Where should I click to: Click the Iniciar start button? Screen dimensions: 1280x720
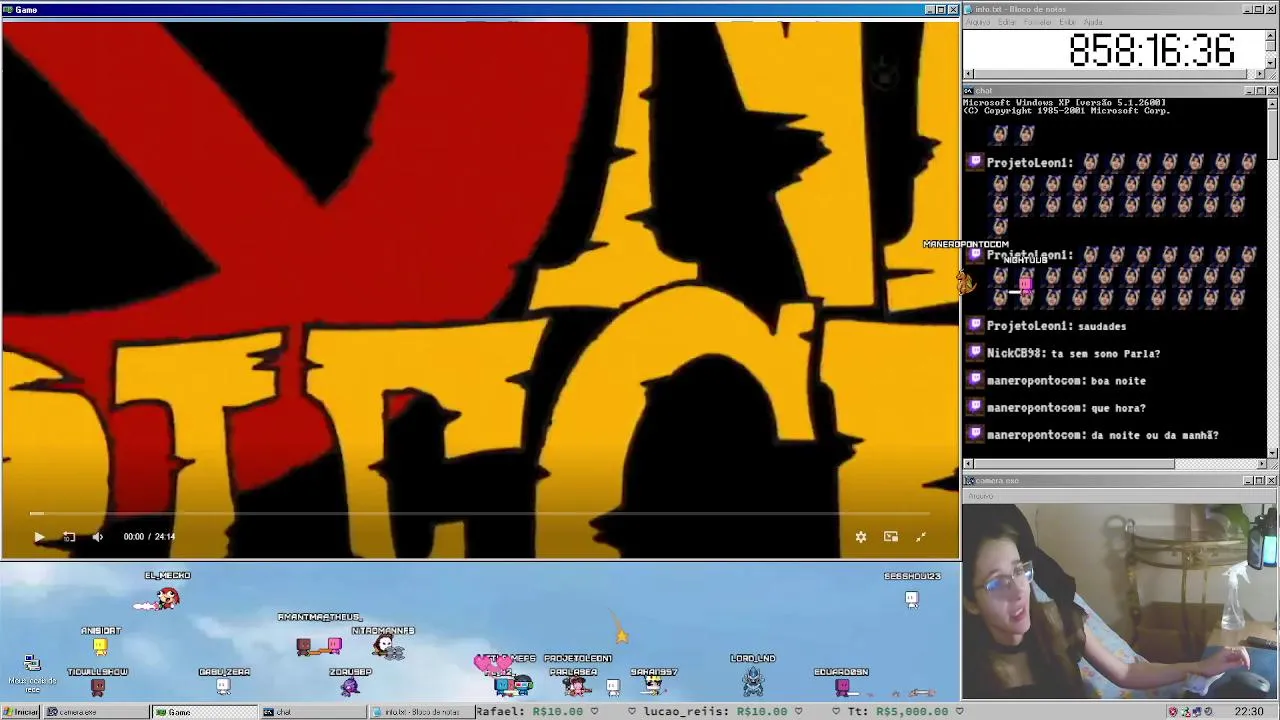21,712
